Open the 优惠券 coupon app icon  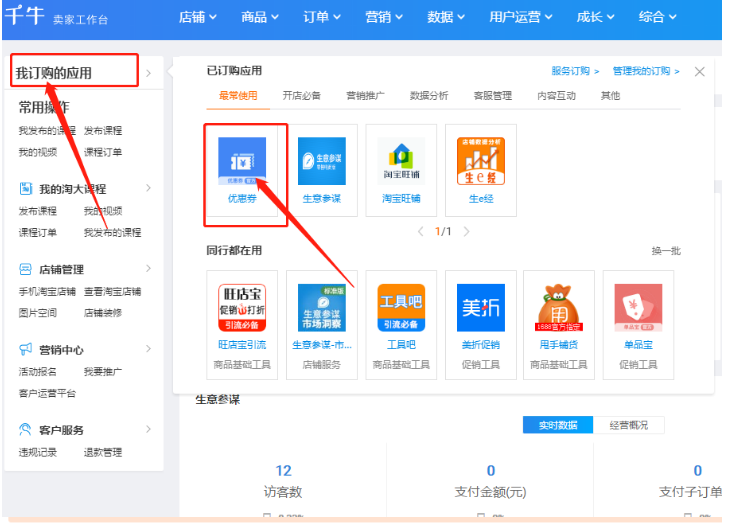pyautogui.click(x=242, y=161)
